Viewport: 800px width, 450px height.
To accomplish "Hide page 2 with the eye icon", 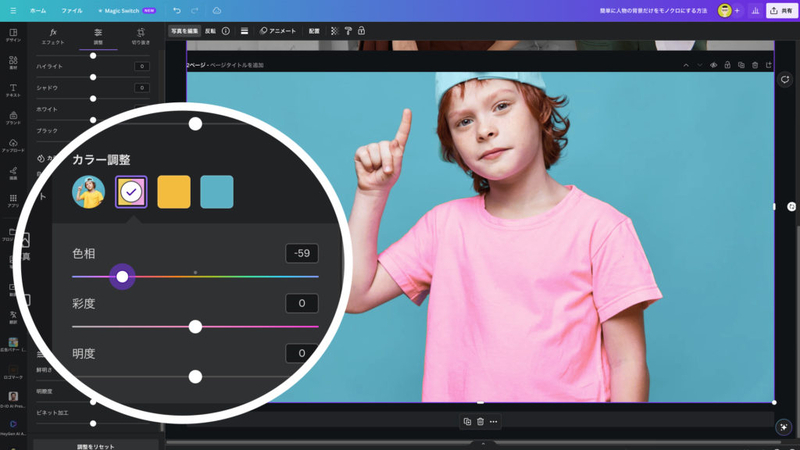I will tap(713, 65).
